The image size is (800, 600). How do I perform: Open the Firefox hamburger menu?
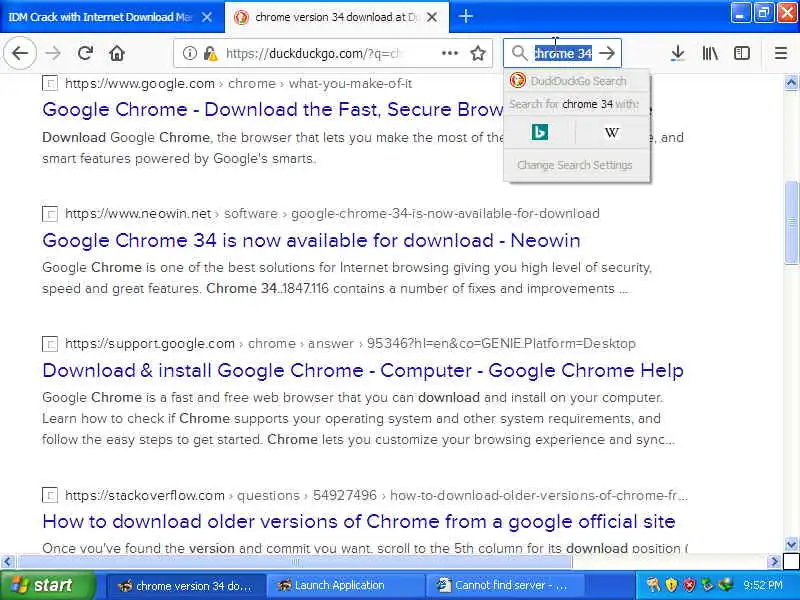pyautogui.click(x=781, y=53)
